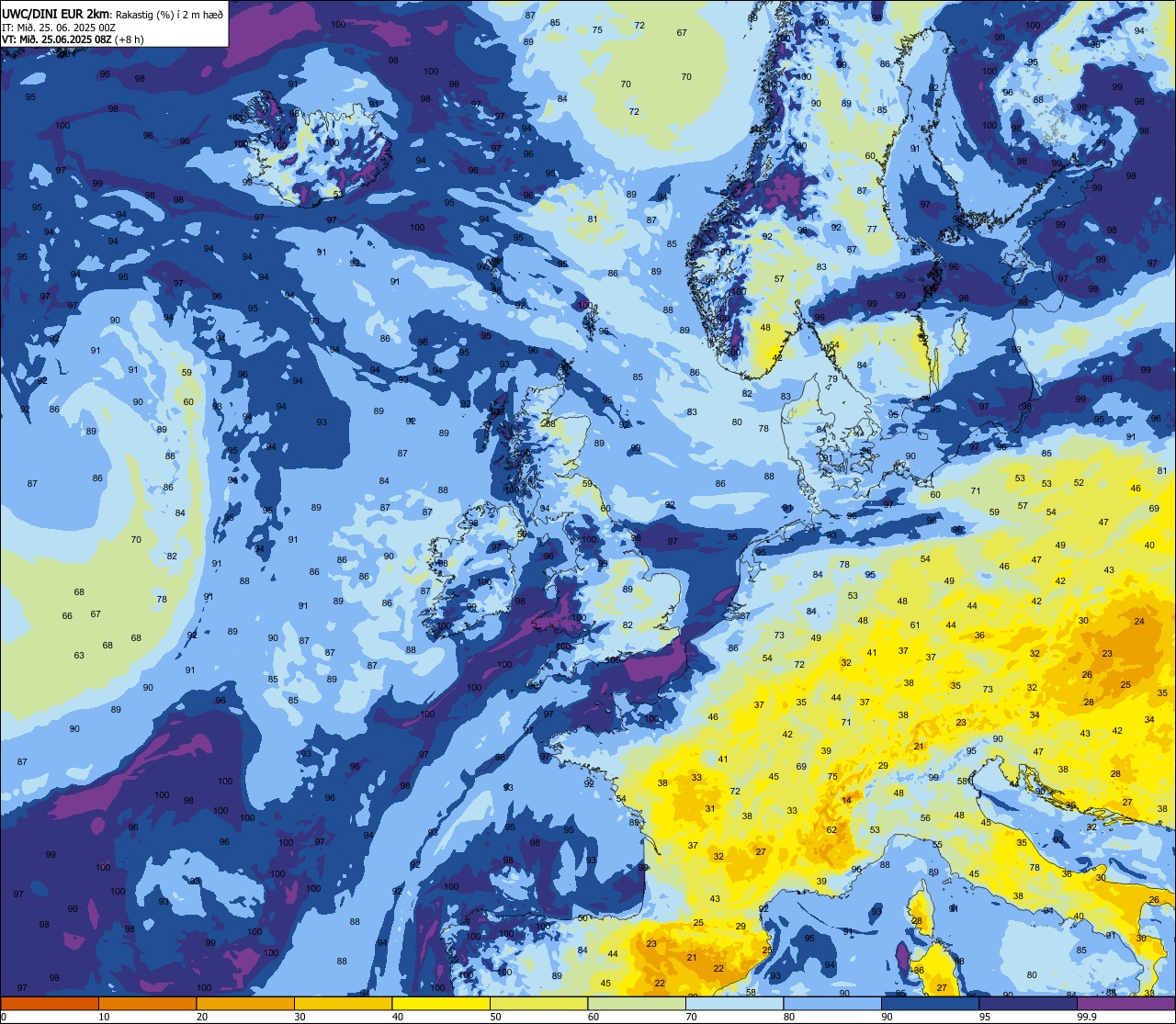Click the 20–30 light orange legend swatch
Screen dimensions: 1176x1024
[245, 1003]
